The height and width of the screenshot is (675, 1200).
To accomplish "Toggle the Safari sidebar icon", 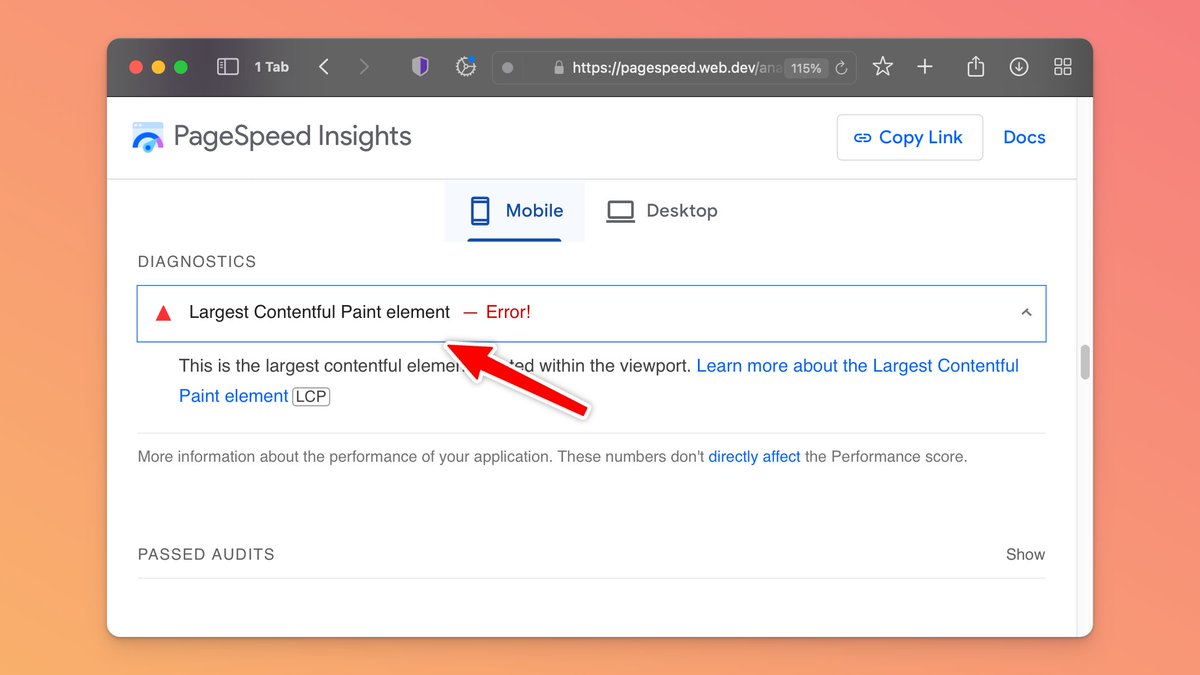I will tap(228, 67).
